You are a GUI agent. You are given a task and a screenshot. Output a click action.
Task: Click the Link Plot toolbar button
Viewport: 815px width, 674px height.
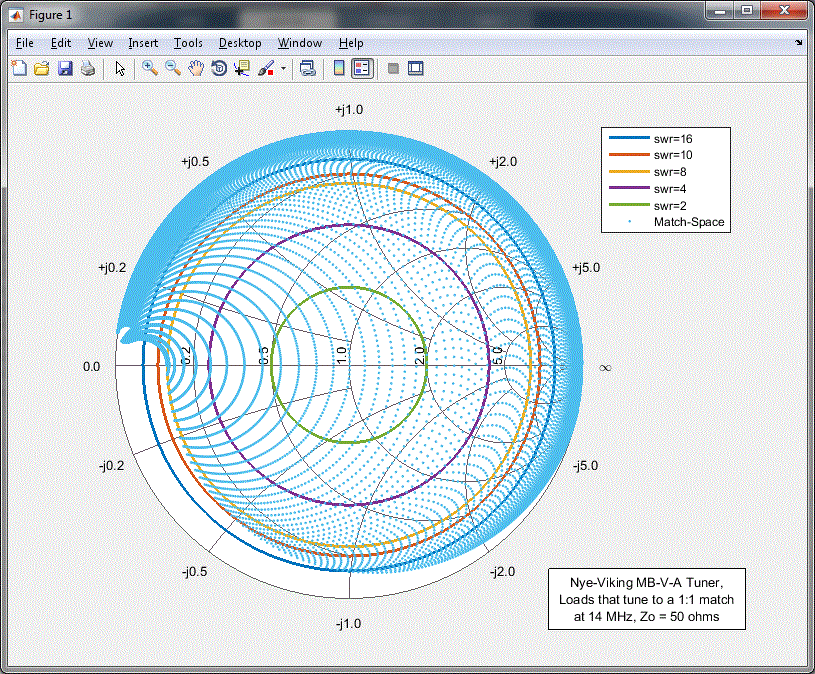point(308,69)
